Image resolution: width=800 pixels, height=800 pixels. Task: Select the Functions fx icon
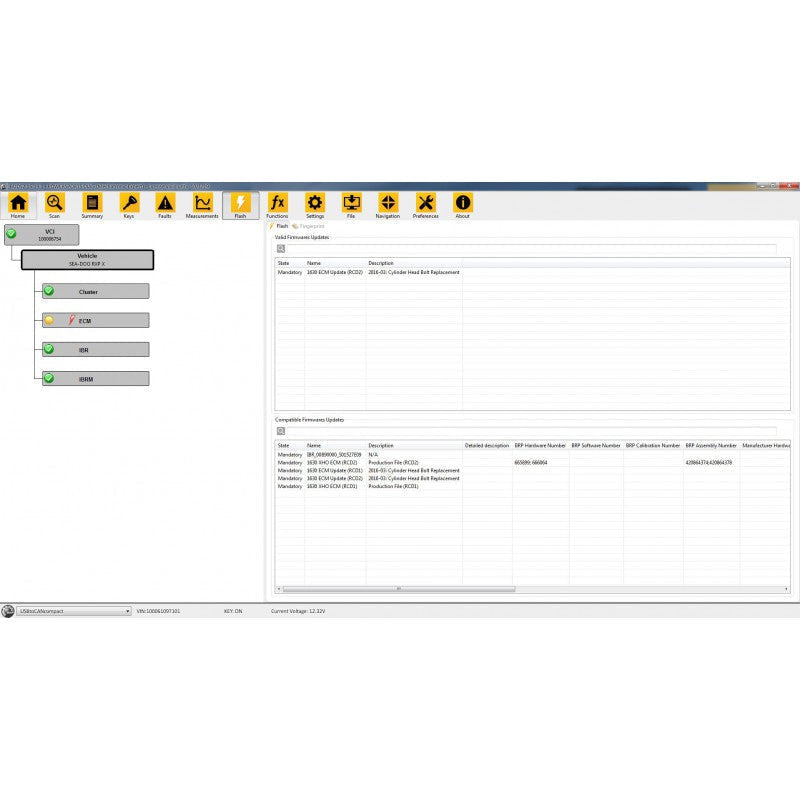[x=277, y=203]
